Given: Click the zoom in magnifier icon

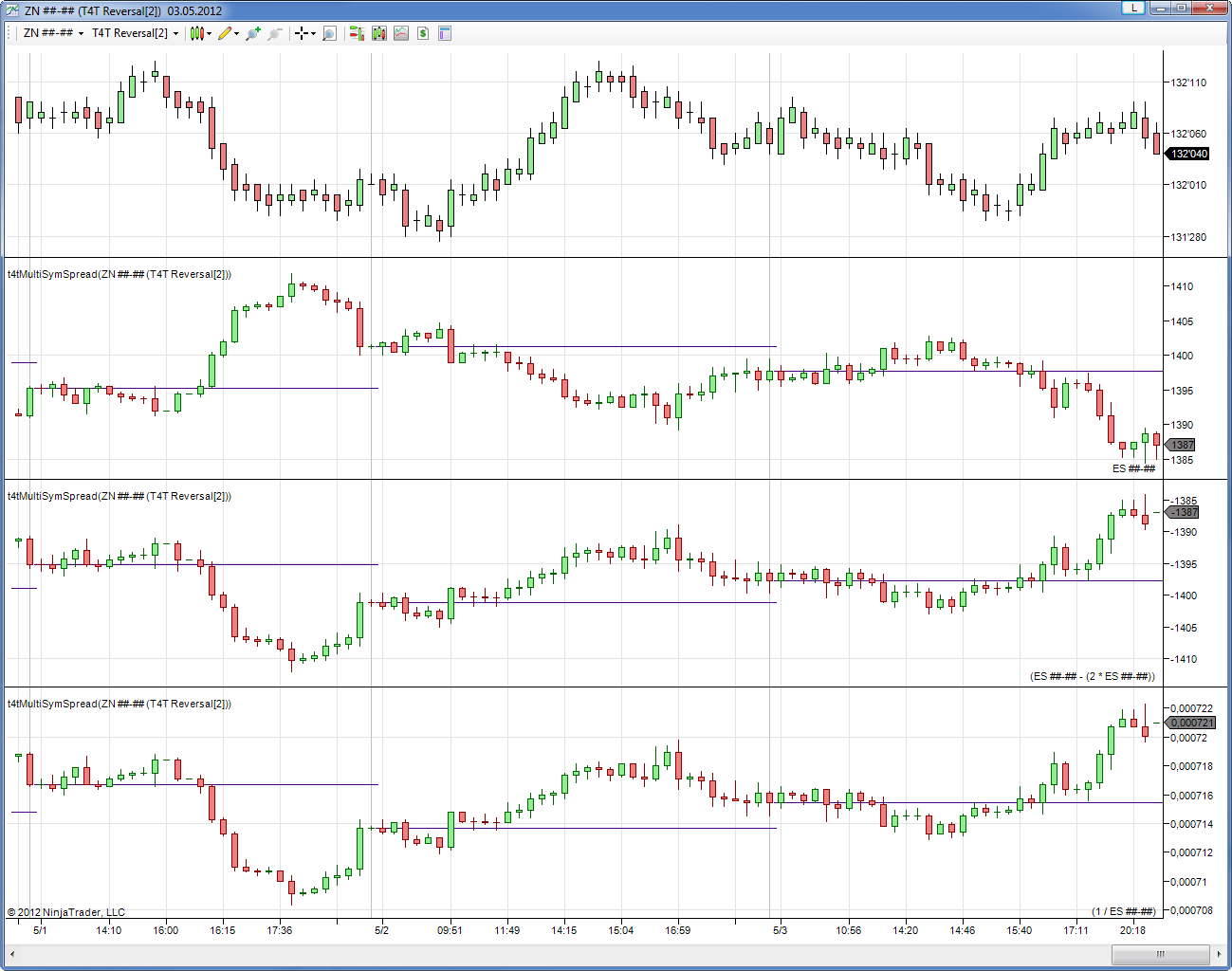Looking at the screenshot, I should [253, 33].
